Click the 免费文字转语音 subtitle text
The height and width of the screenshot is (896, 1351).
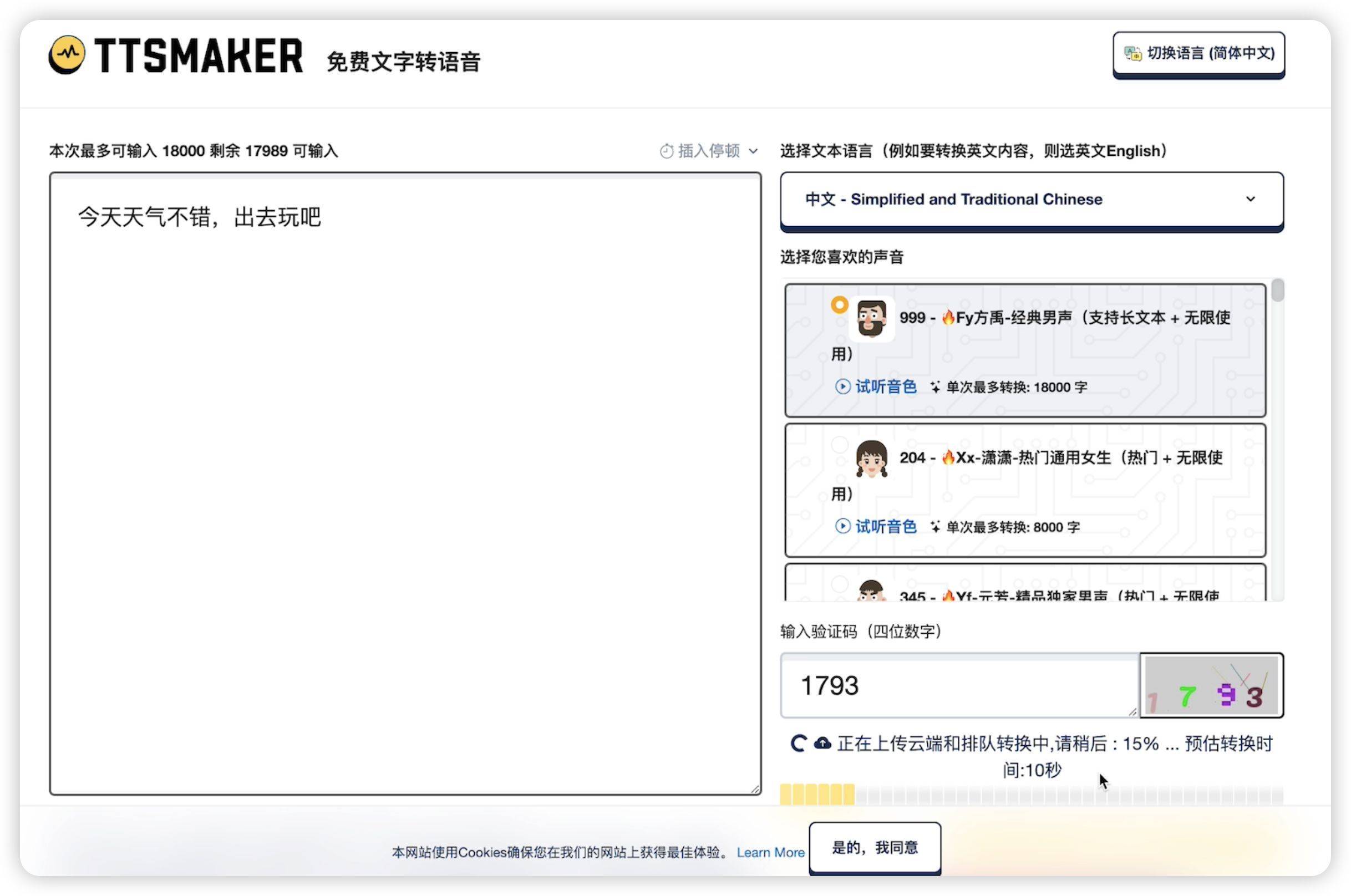[x=404, y=62]
